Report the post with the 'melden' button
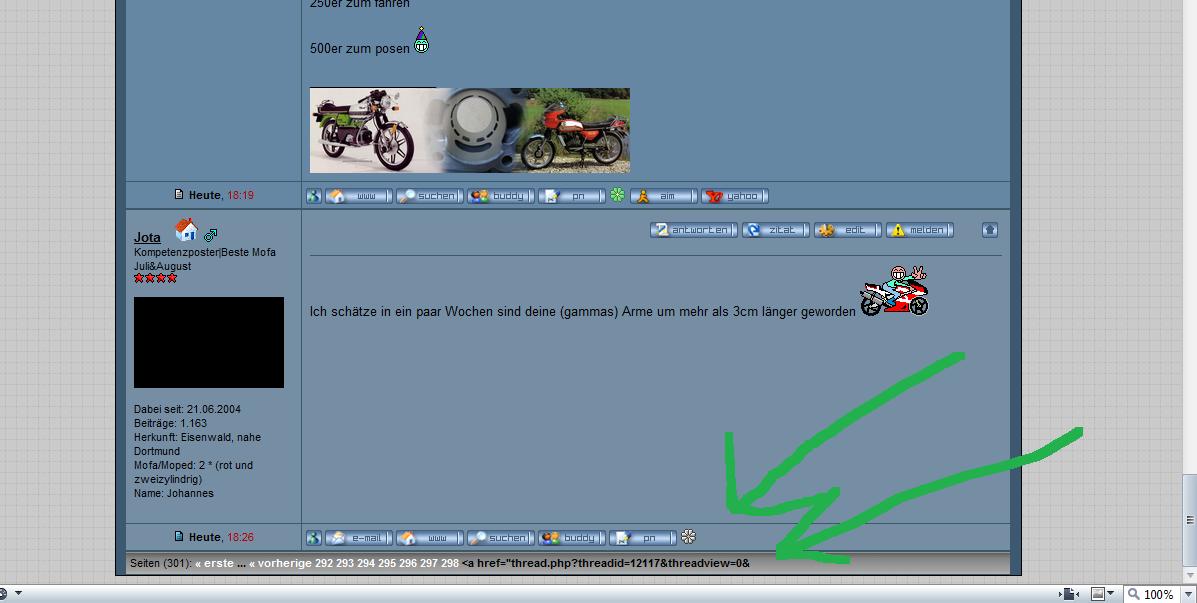1197x603 pixels. 919,230
